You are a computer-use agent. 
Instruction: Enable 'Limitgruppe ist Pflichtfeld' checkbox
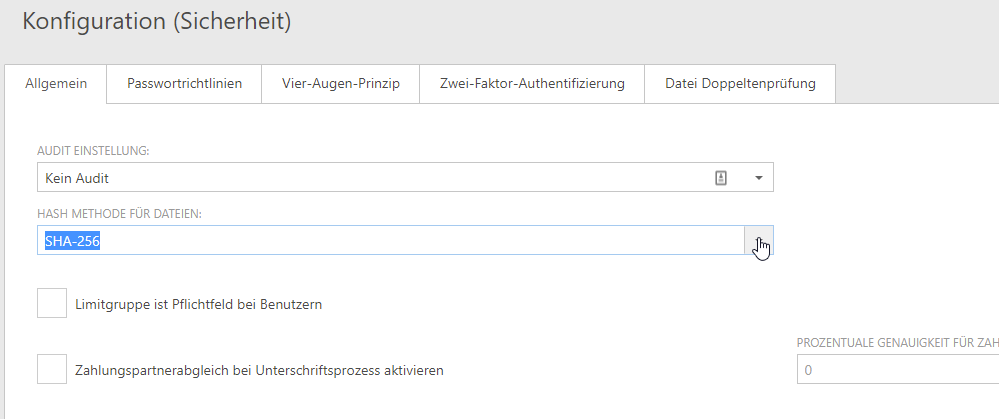point(52,303)
